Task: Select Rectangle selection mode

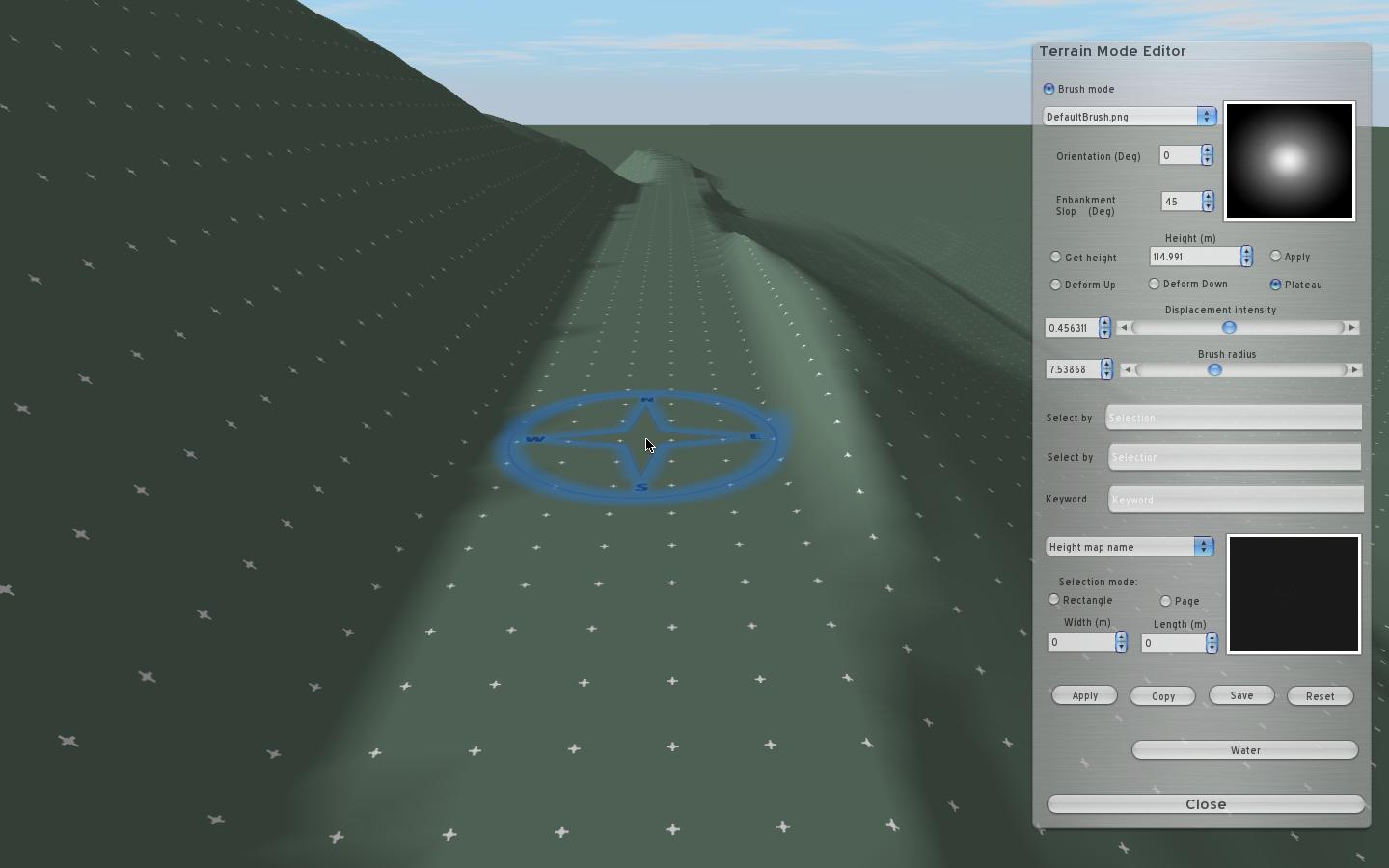Action: pyautogui.click(x=1054, y=600)
